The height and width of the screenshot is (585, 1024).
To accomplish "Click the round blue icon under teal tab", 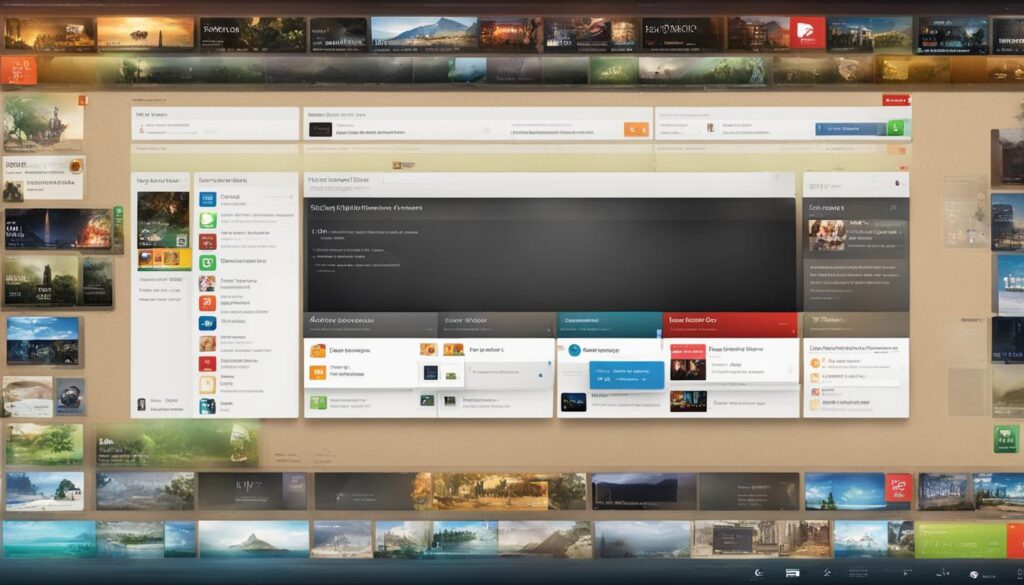I will [x=575, y=351].
